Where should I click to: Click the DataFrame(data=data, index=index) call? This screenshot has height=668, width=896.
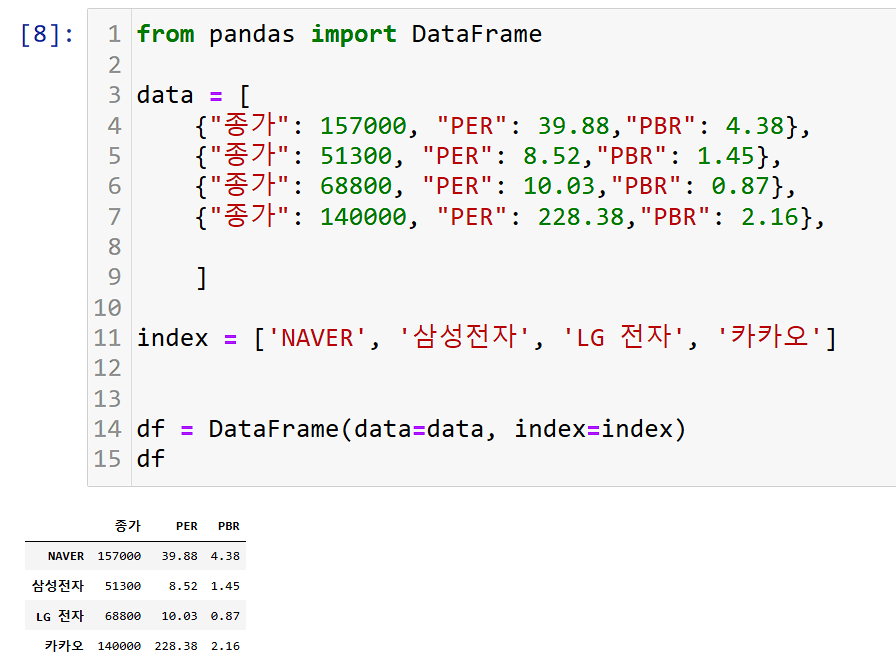pyautogui.click(x=447, y=429)
